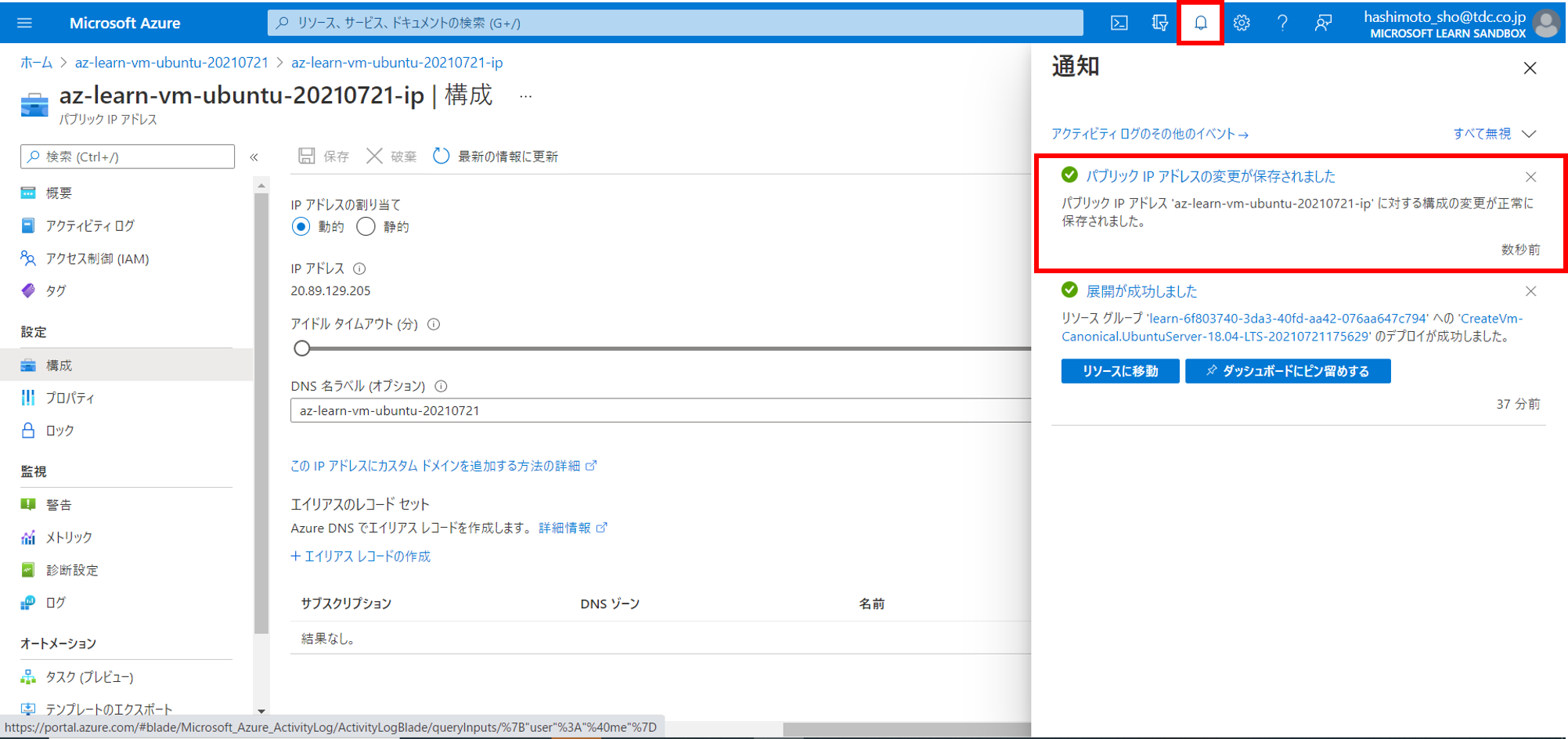Click the global search bar
This screenshot has height=739, width=1568.
[675, 23]
